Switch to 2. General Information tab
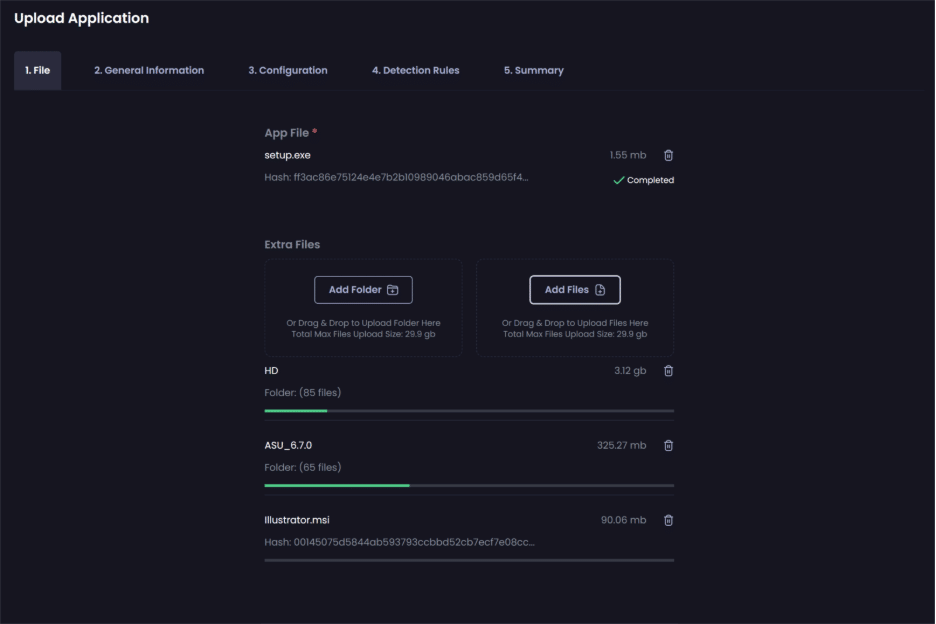 coord(149,70)
